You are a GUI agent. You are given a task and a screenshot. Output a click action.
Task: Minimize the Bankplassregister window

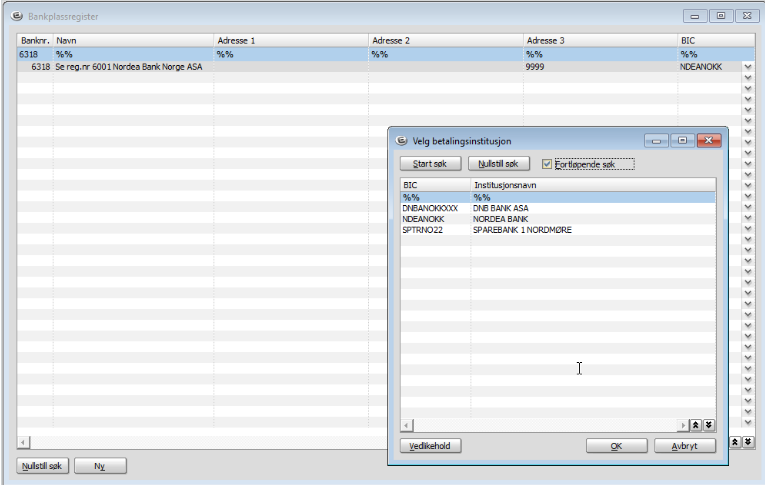[x=695, y=16]
